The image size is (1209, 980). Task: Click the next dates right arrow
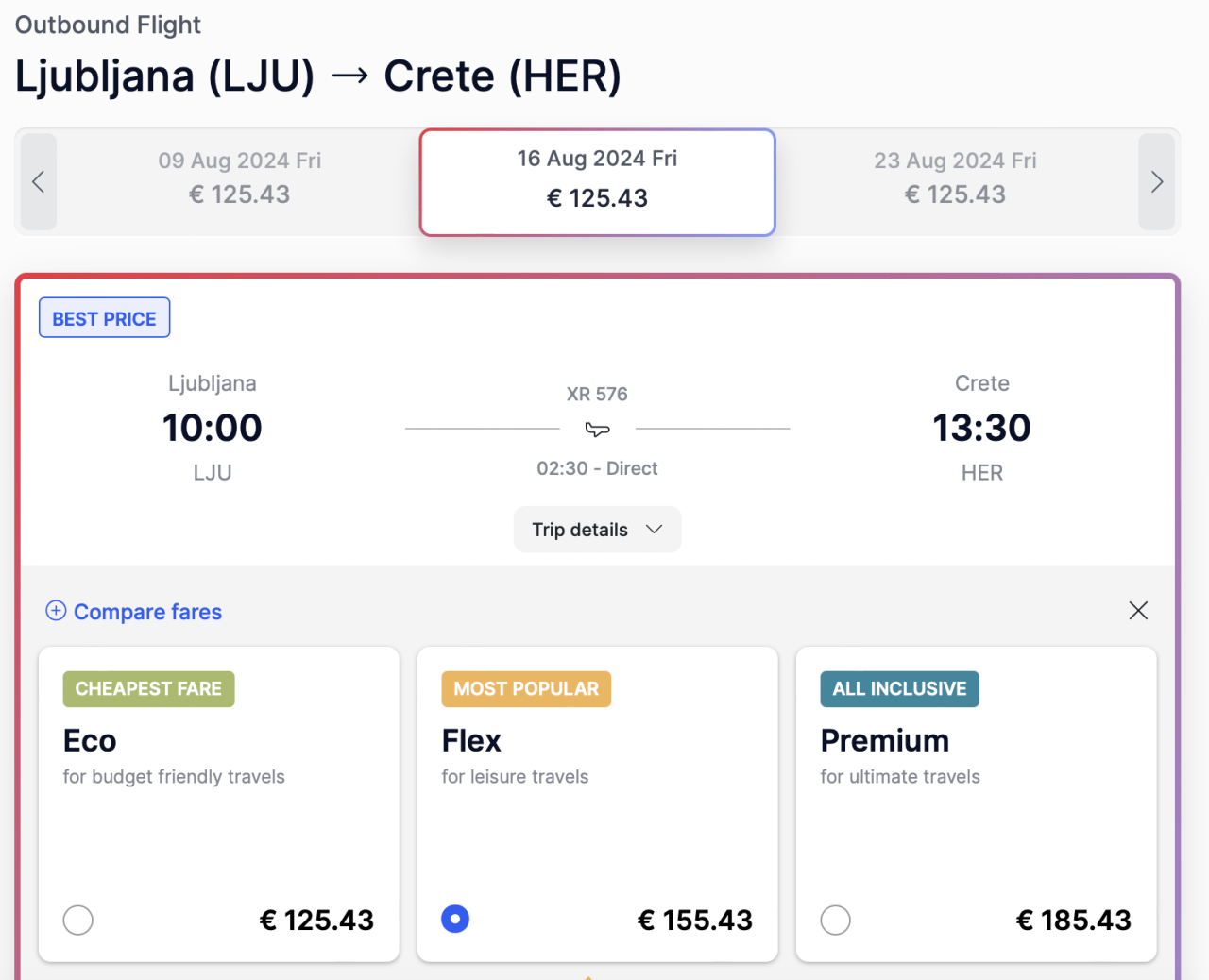(x=1156, y=182)
